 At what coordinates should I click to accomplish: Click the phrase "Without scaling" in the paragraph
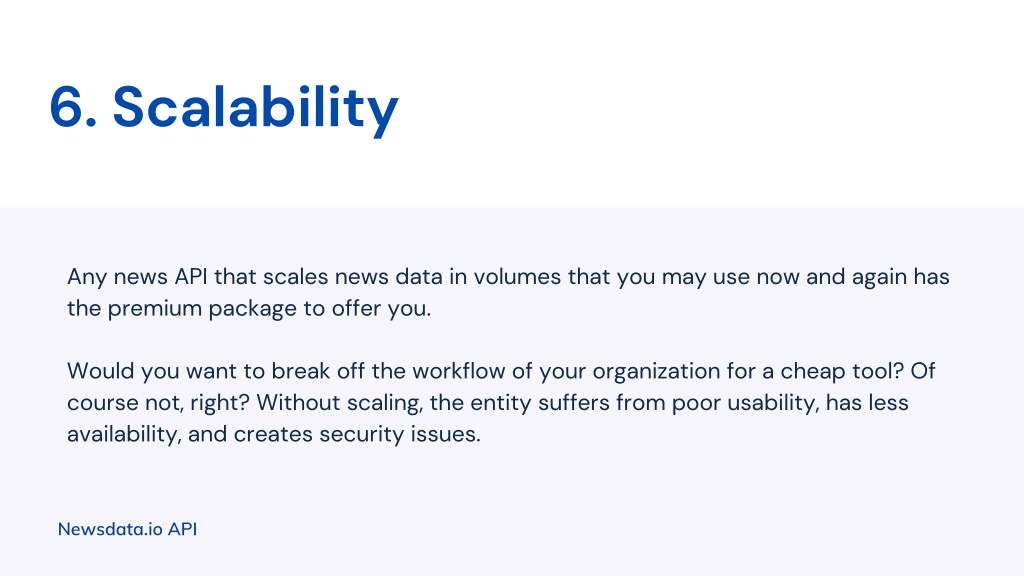339,403
